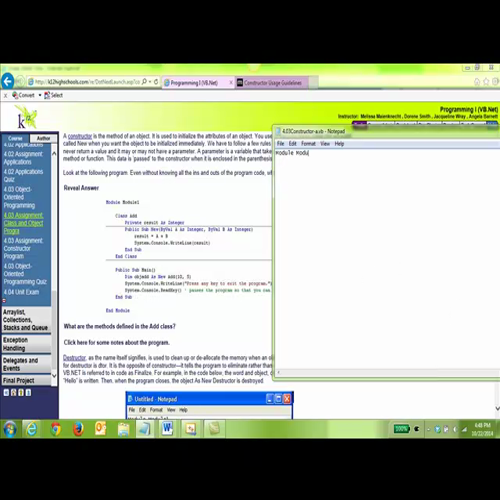Click here for some notes about the program
The height and width of the screenshot is (500, 500).
coord(117,342)
